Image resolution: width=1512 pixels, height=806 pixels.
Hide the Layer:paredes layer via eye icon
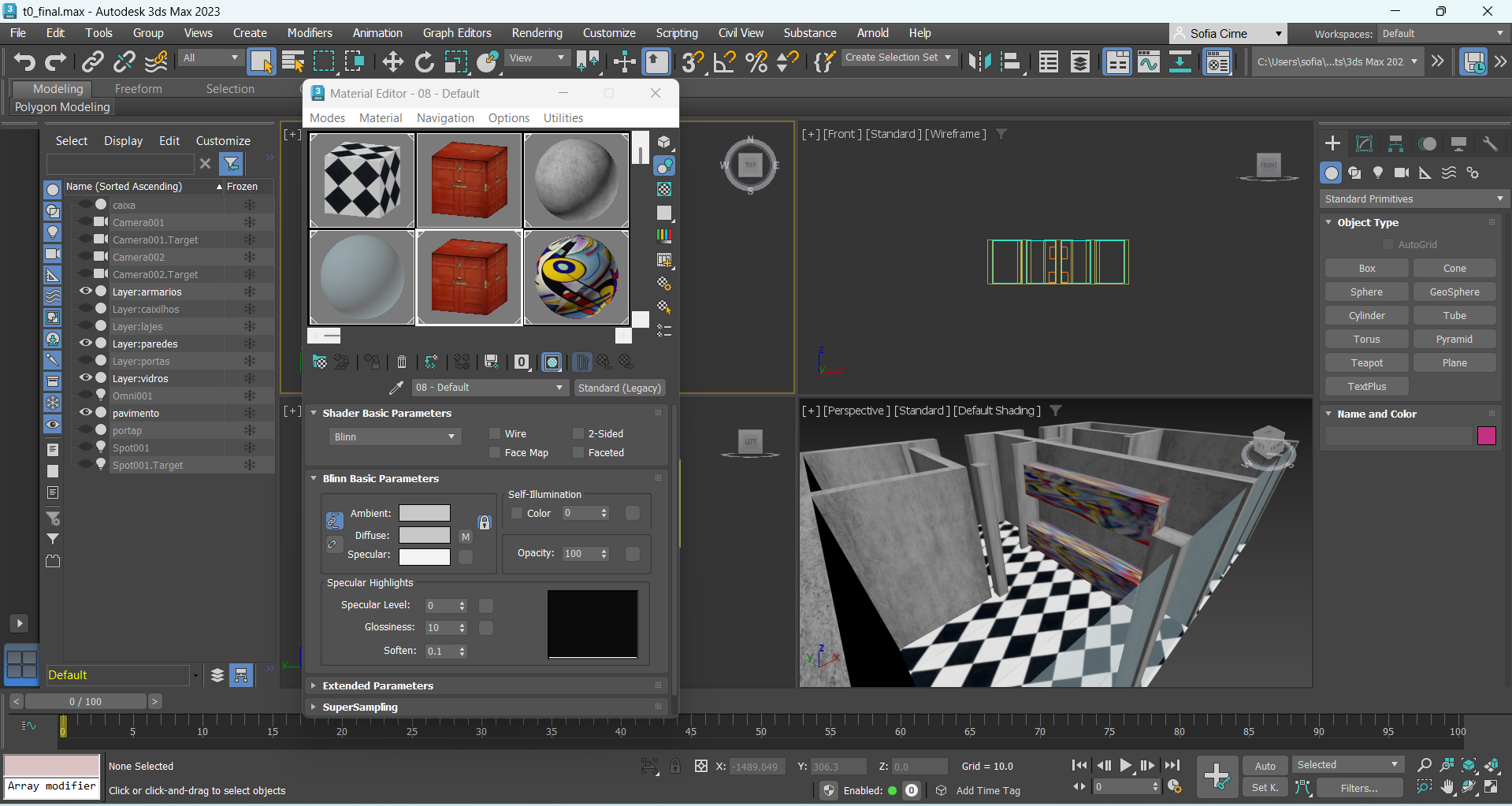(86, 344)
